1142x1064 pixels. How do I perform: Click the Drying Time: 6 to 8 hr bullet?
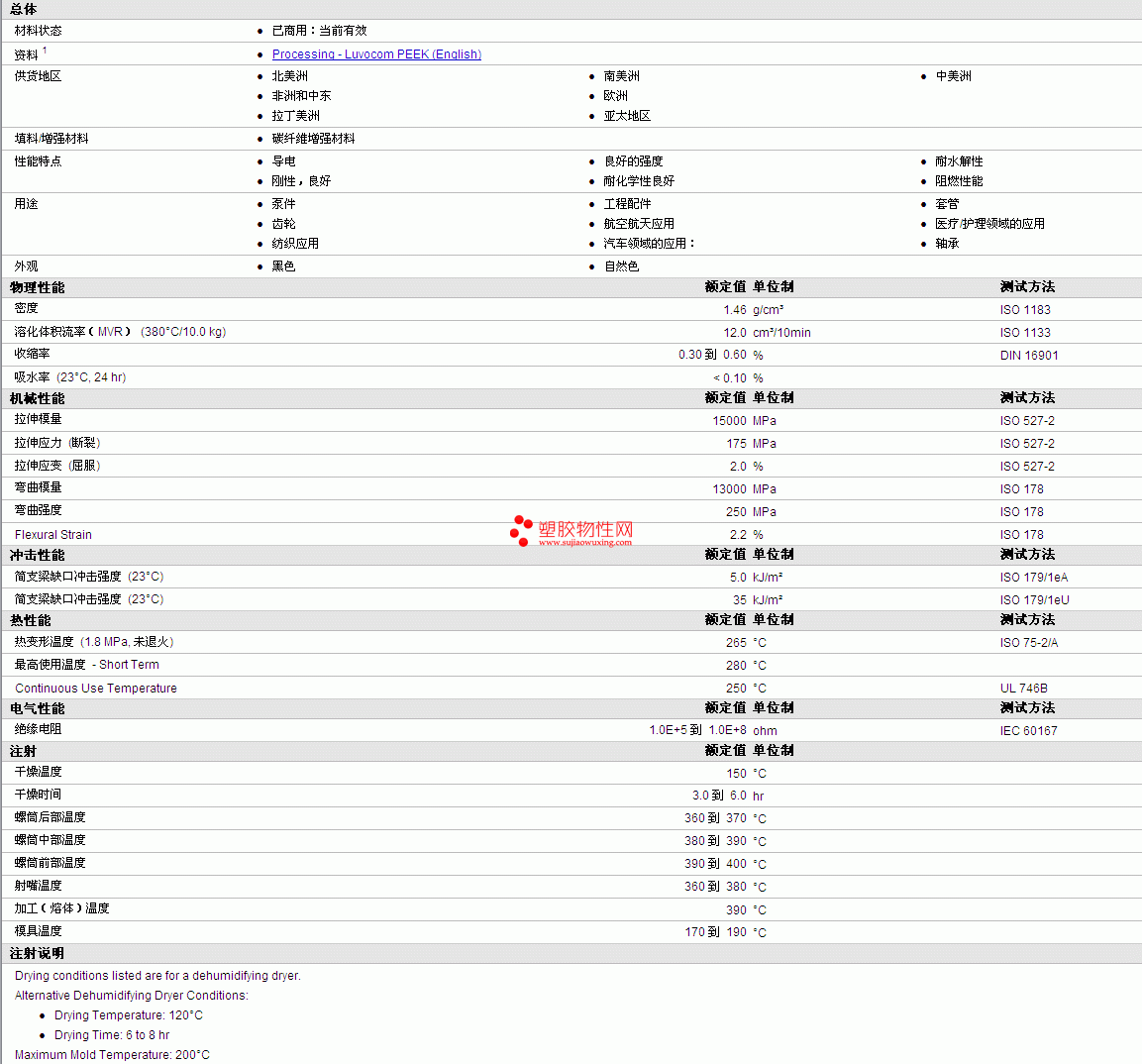[x=112, y=1035]
